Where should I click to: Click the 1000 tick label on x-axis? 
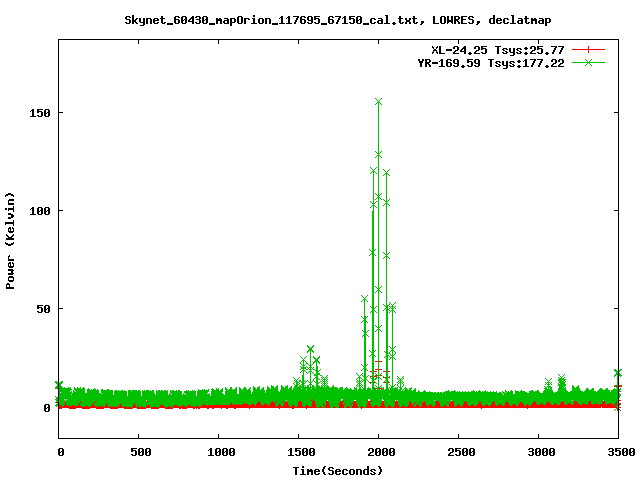(221, 452)
